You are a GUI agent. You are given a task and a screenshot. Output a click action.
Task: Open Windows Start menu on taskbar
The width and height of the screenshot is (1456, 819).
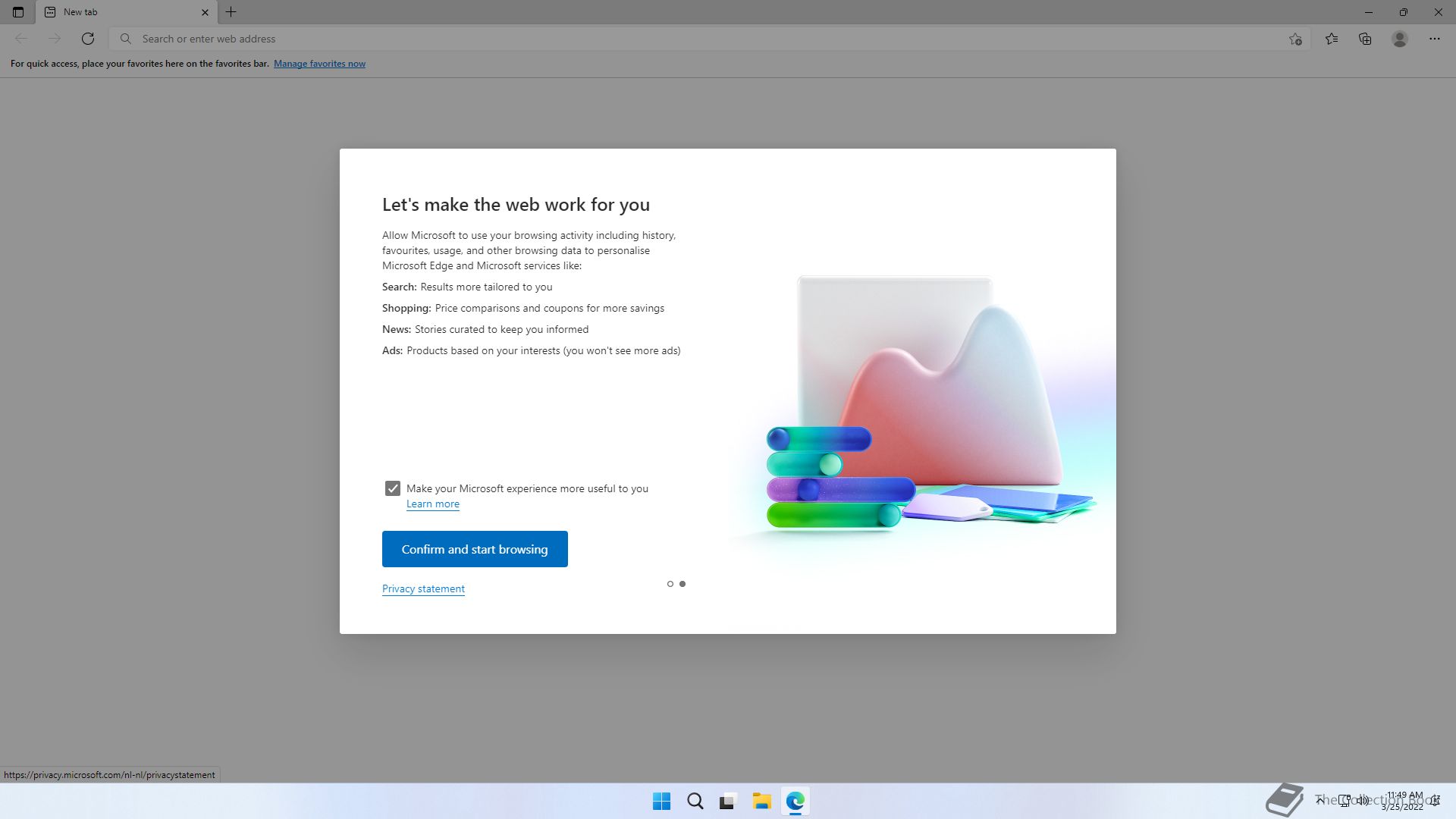pyautogui.click(x=661, y=801)
